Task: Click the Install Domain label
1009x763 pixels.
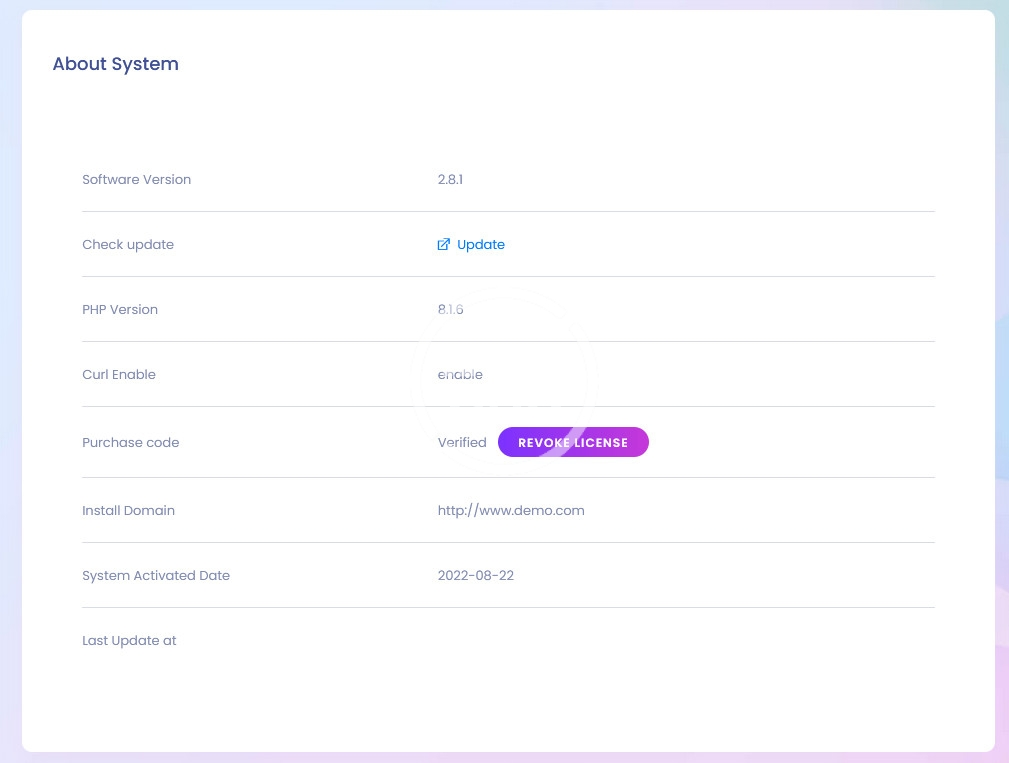Action: [128, 511]
